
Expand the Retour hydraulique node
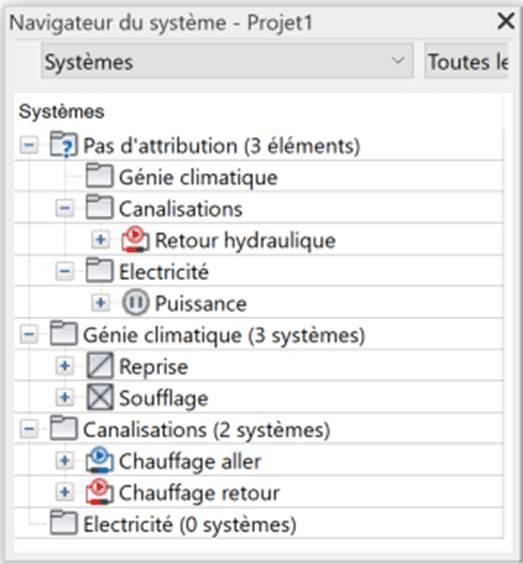[x=101, y=240]
